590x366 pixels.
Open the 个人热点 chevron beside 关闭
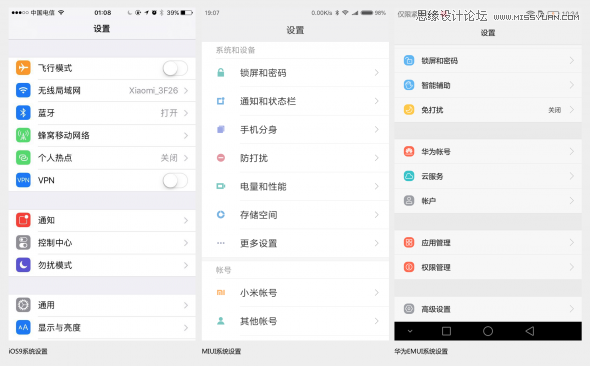click(186, 158)
